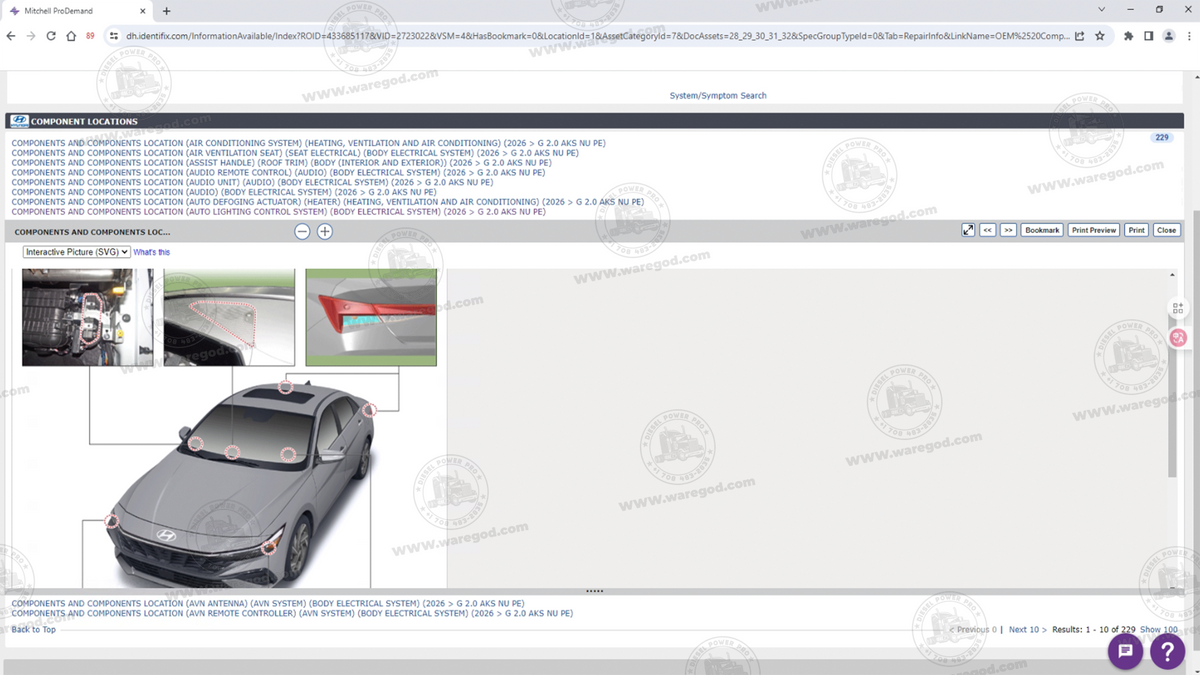The height and width of the screenshot is (675, 1200).
Task: Click the address bar URL
Action: (597, 36)
